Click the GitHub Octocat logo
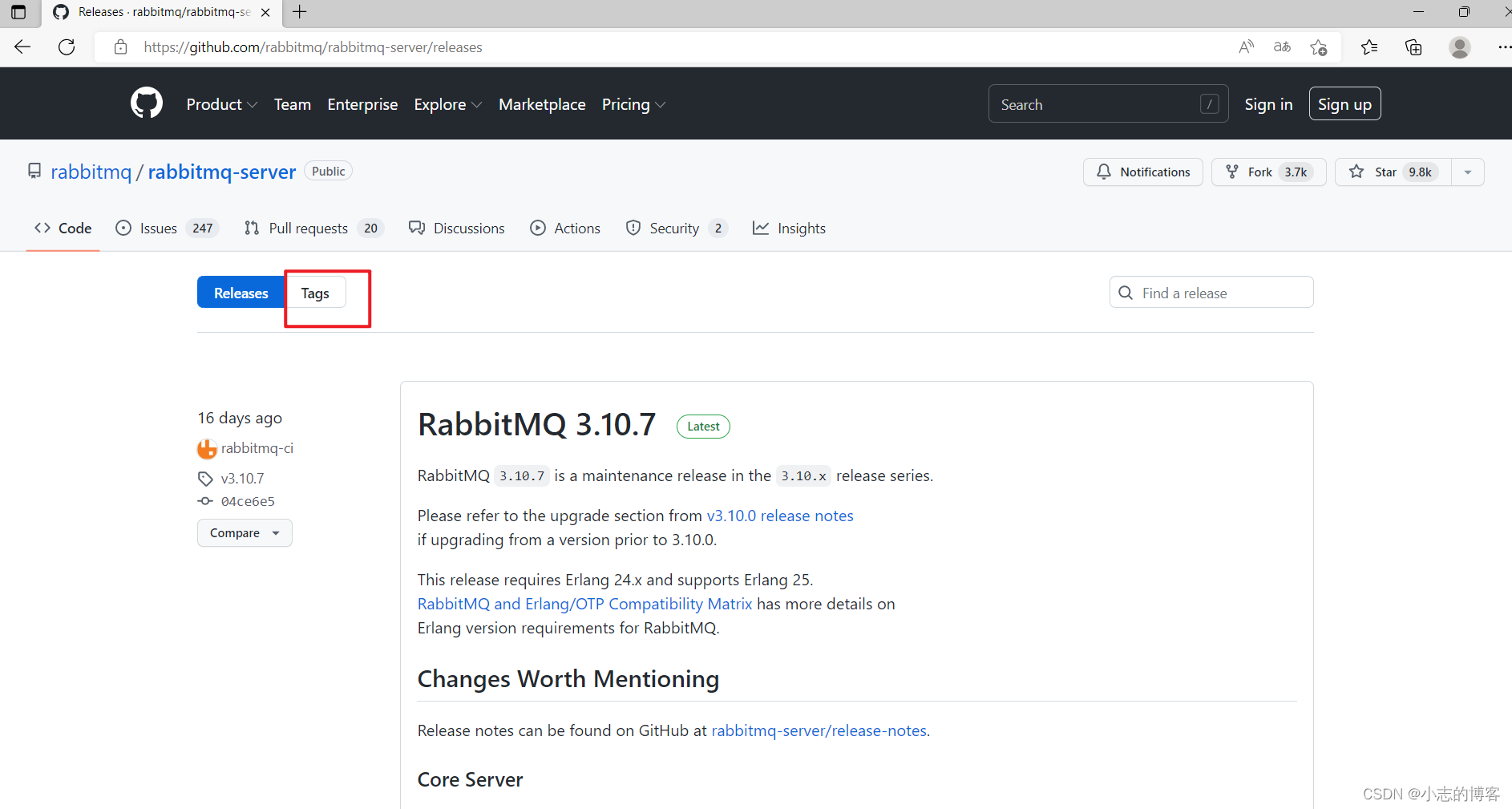Viewport: 1512px width, 809px height. [x=147, y=103]
